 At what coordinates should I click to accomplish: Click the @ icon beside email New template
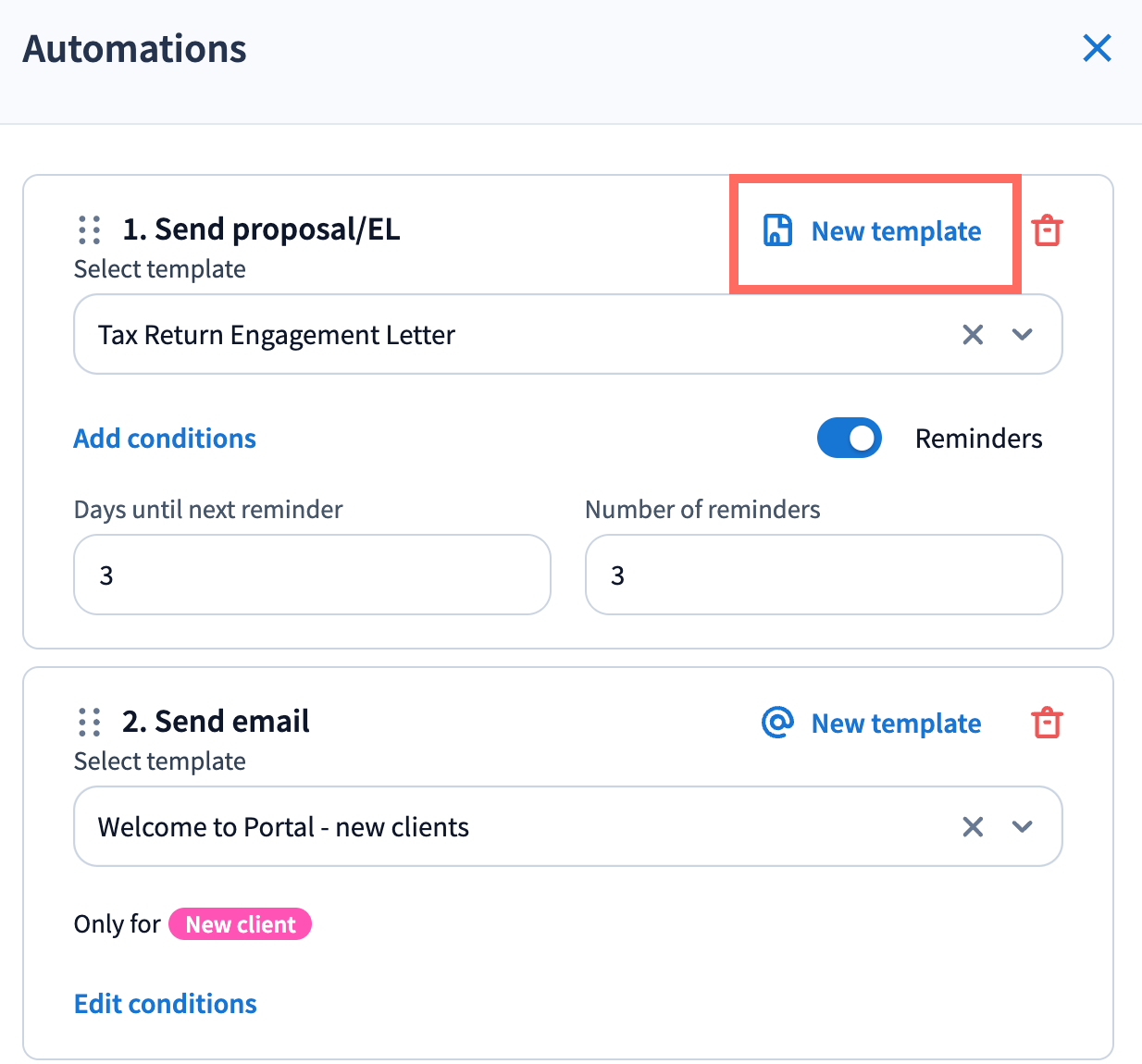tap(777, 723)
